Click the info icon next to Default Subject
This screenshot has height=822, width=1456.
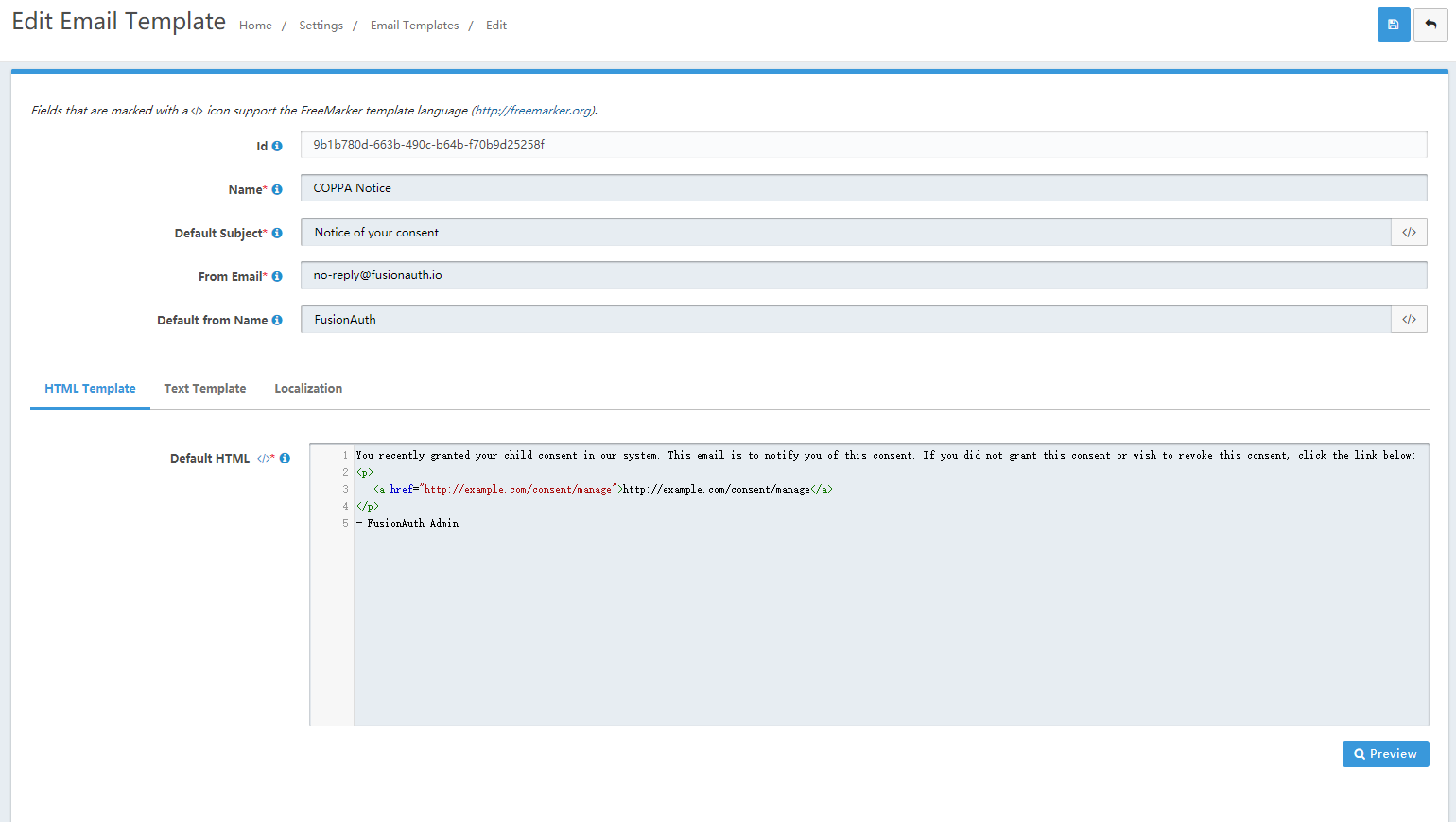pos(277,232)
